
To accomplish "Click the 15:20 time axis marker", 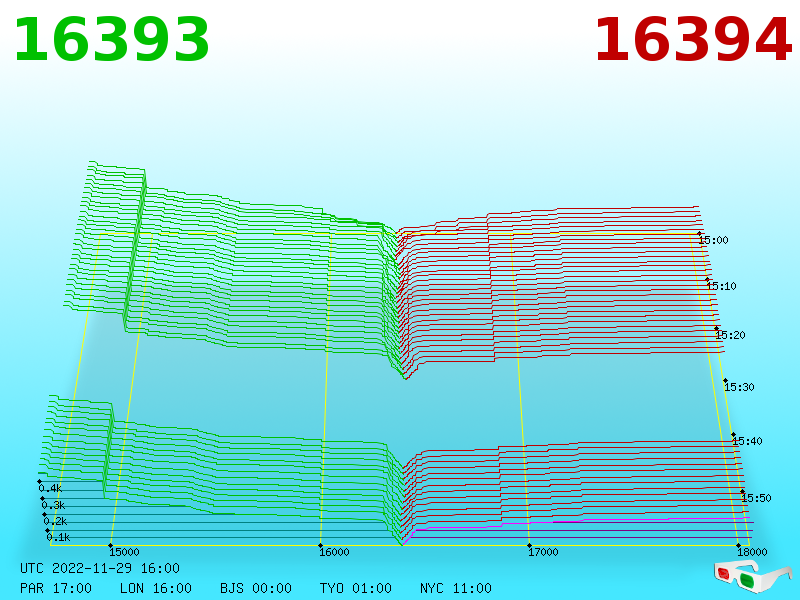I will [x=731, y=335].
